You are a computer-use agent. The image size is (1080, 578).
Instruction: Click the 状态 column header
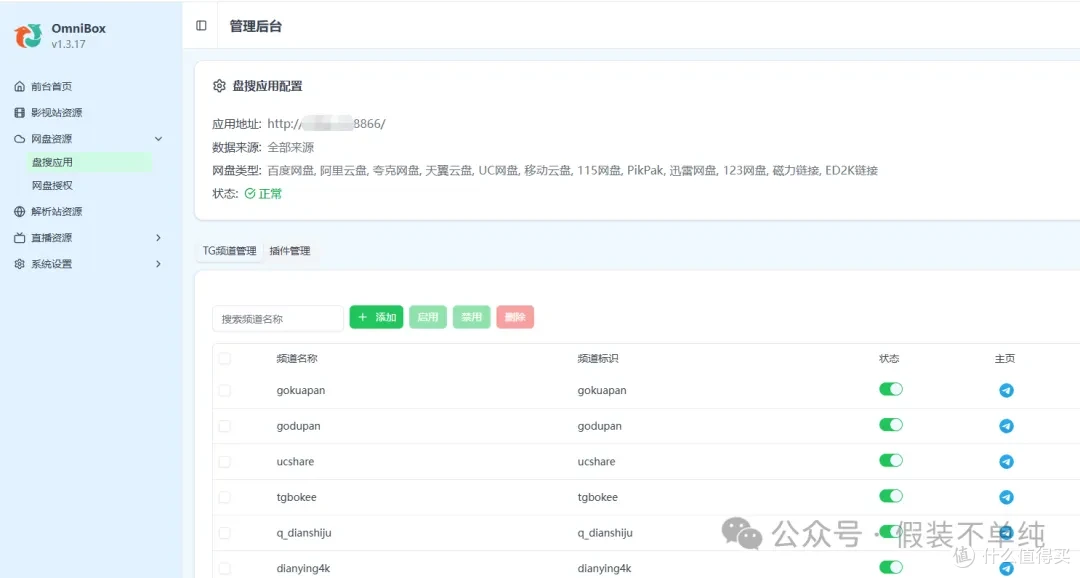[889, 358]
